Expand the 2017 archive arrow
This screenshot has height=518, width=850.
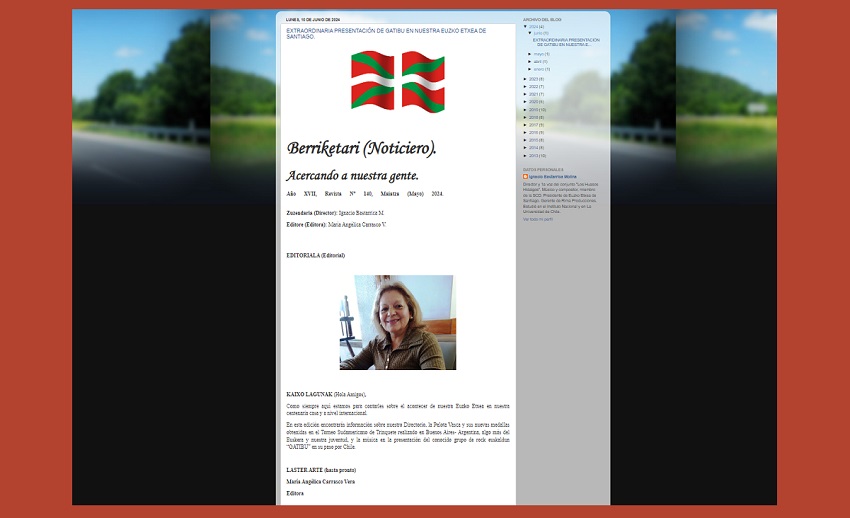click(525, 125)
